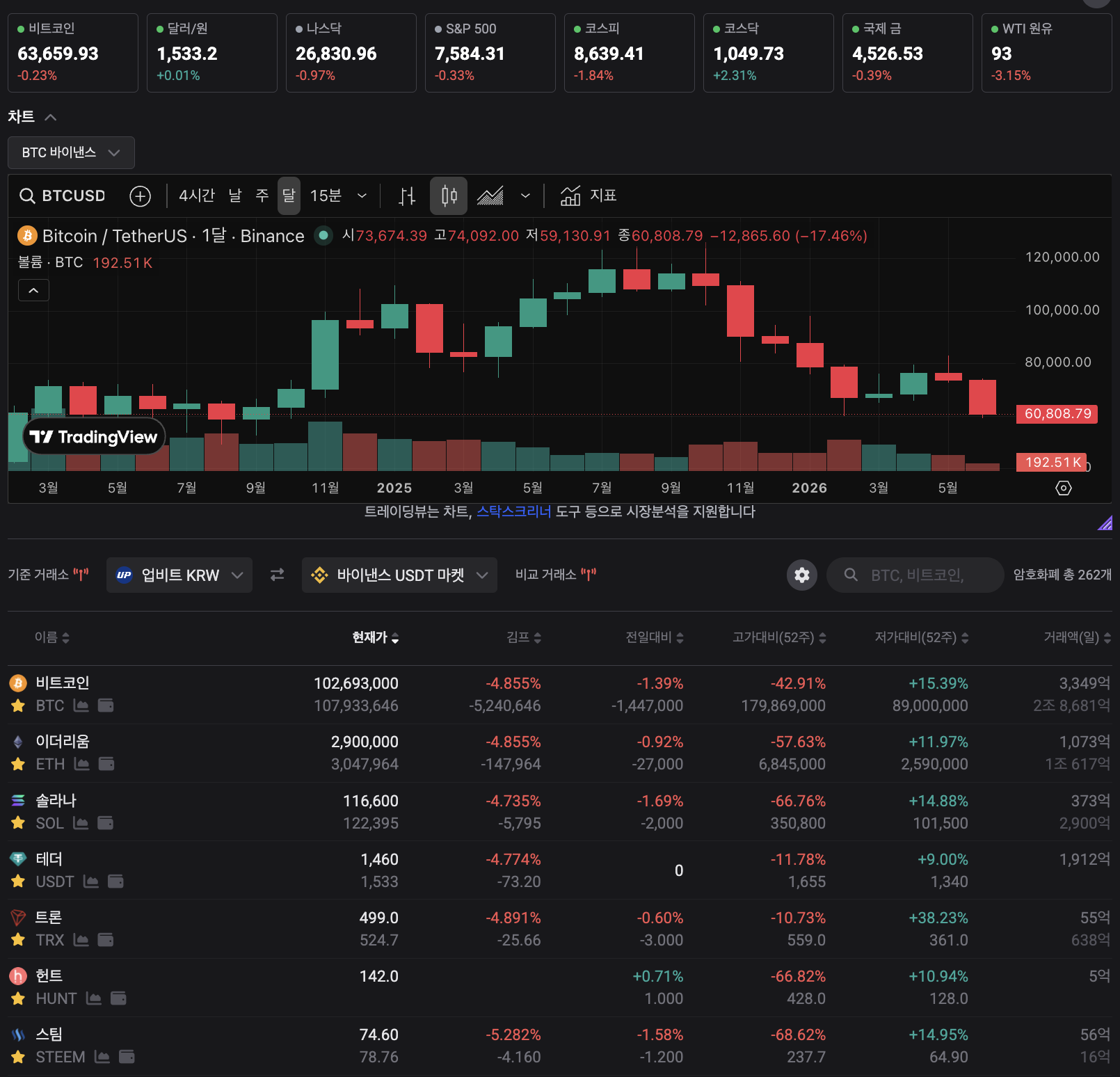Select the candlestick chart style icon
This screenshot has width=1120, height=1077.
pyautogui.click(x=449, y=196)
